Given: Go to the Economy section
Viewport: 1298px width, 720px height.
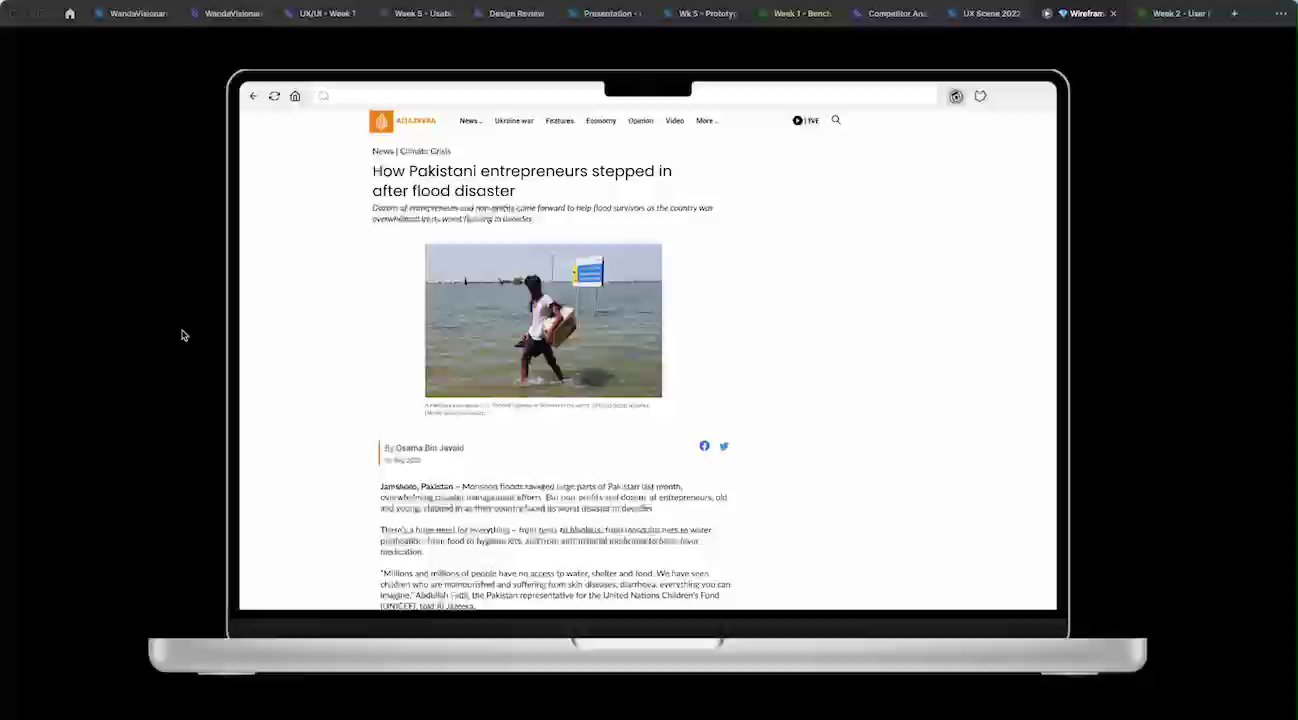Looking at the screenshot, I should [601, 121].
